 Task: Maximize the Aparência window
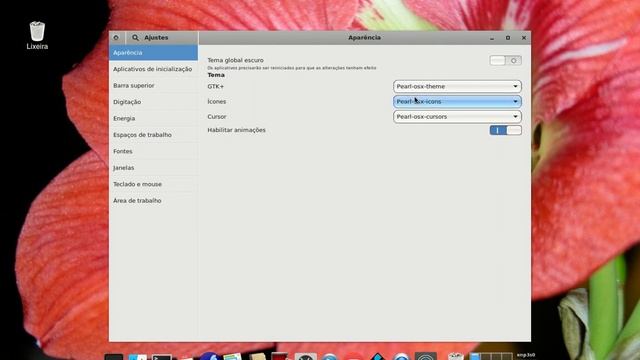pyautogui.click(x=508, y=38)
